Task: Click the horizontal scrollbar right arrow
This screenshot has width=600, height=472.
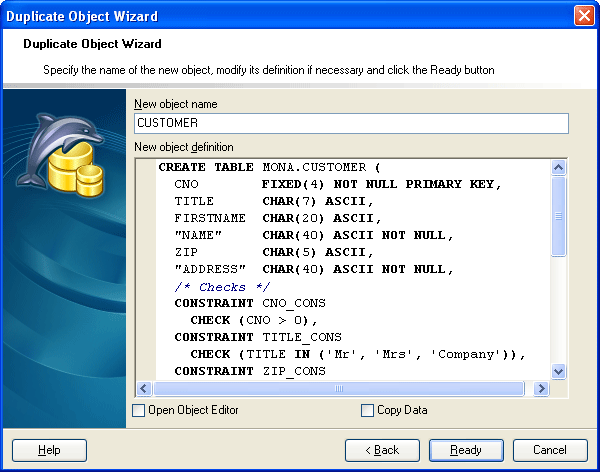Action: [542, 389]
